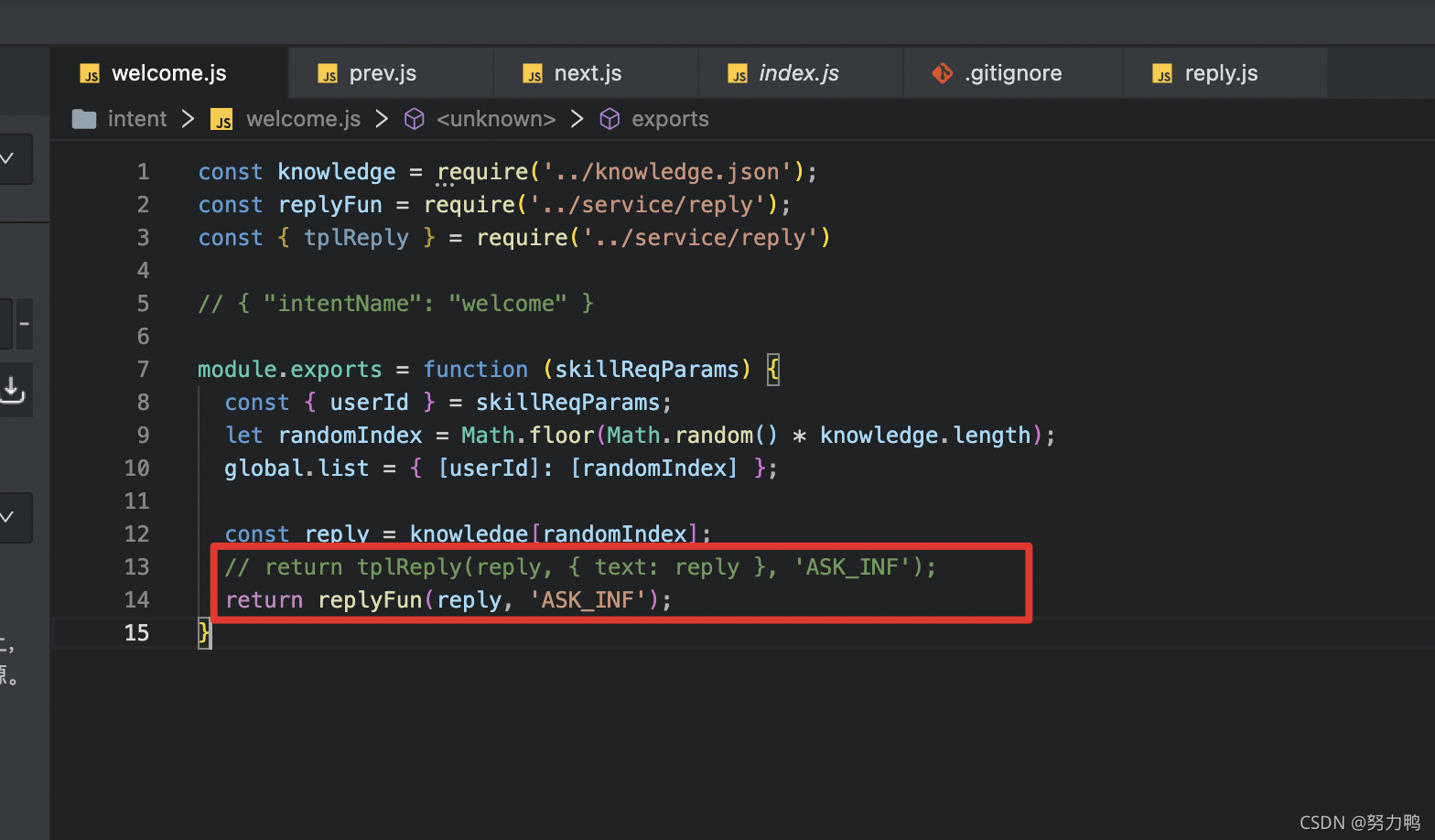
Task: Click 'replyFun(reply' call on line 14
Action: (x=410, y=600)
